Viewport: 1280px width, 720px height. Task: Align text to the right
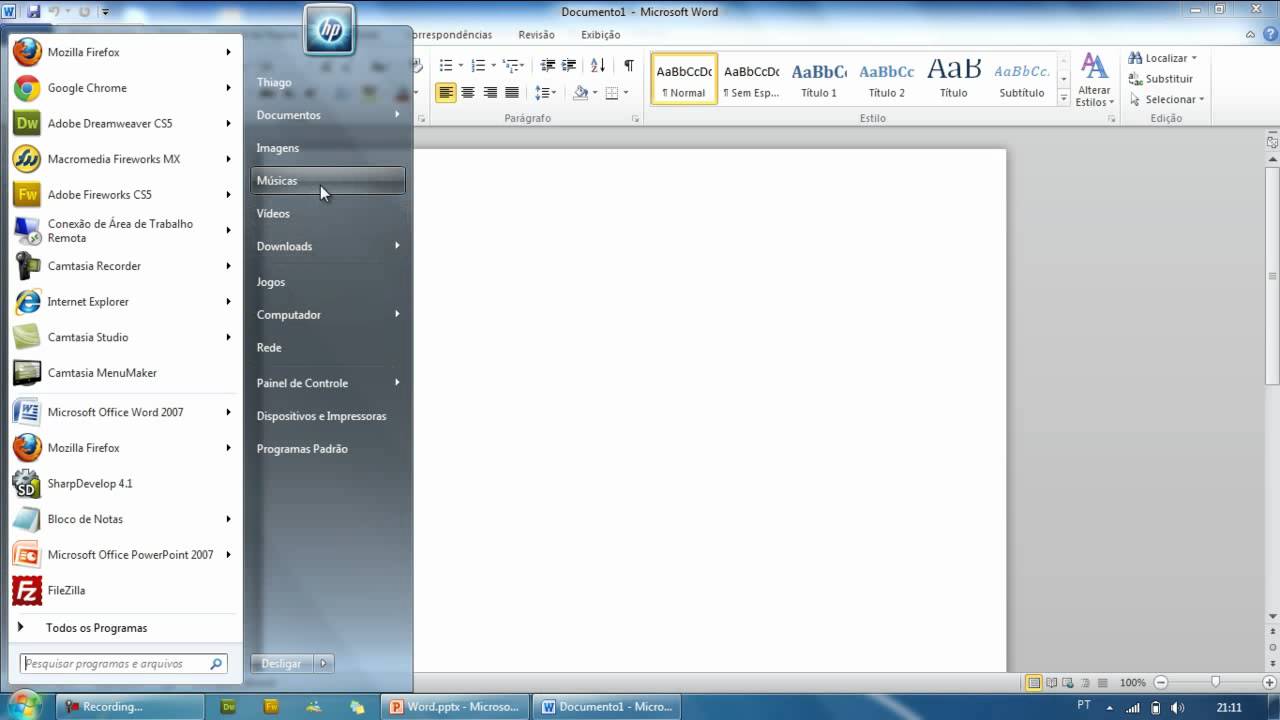pyautogui.click(x=490, y=93)
